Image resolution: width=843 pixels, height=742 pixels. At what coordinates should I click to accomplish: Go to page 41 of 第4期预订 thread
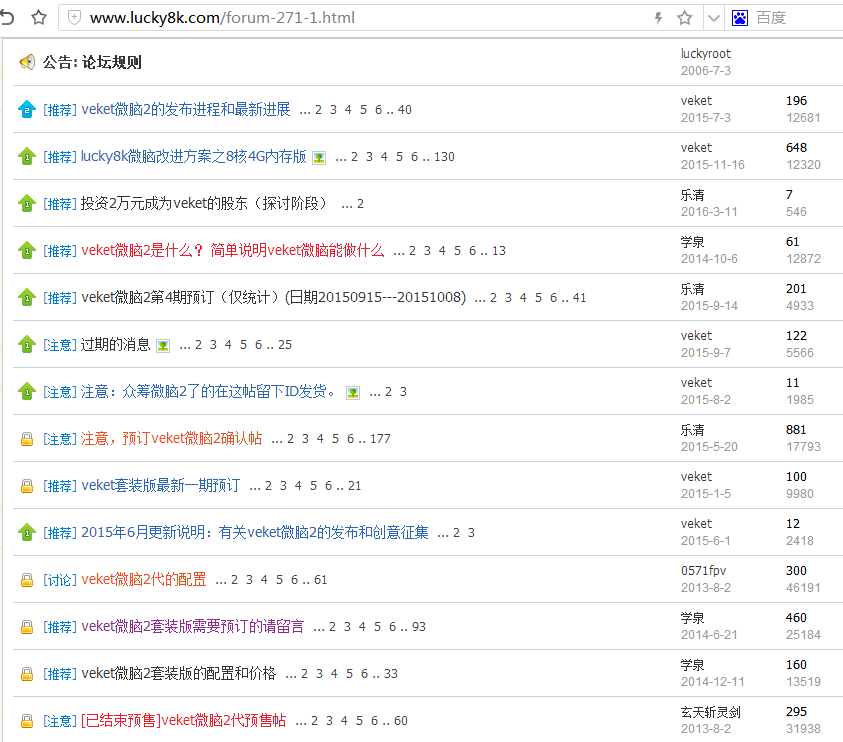click(x=579, y=297)
